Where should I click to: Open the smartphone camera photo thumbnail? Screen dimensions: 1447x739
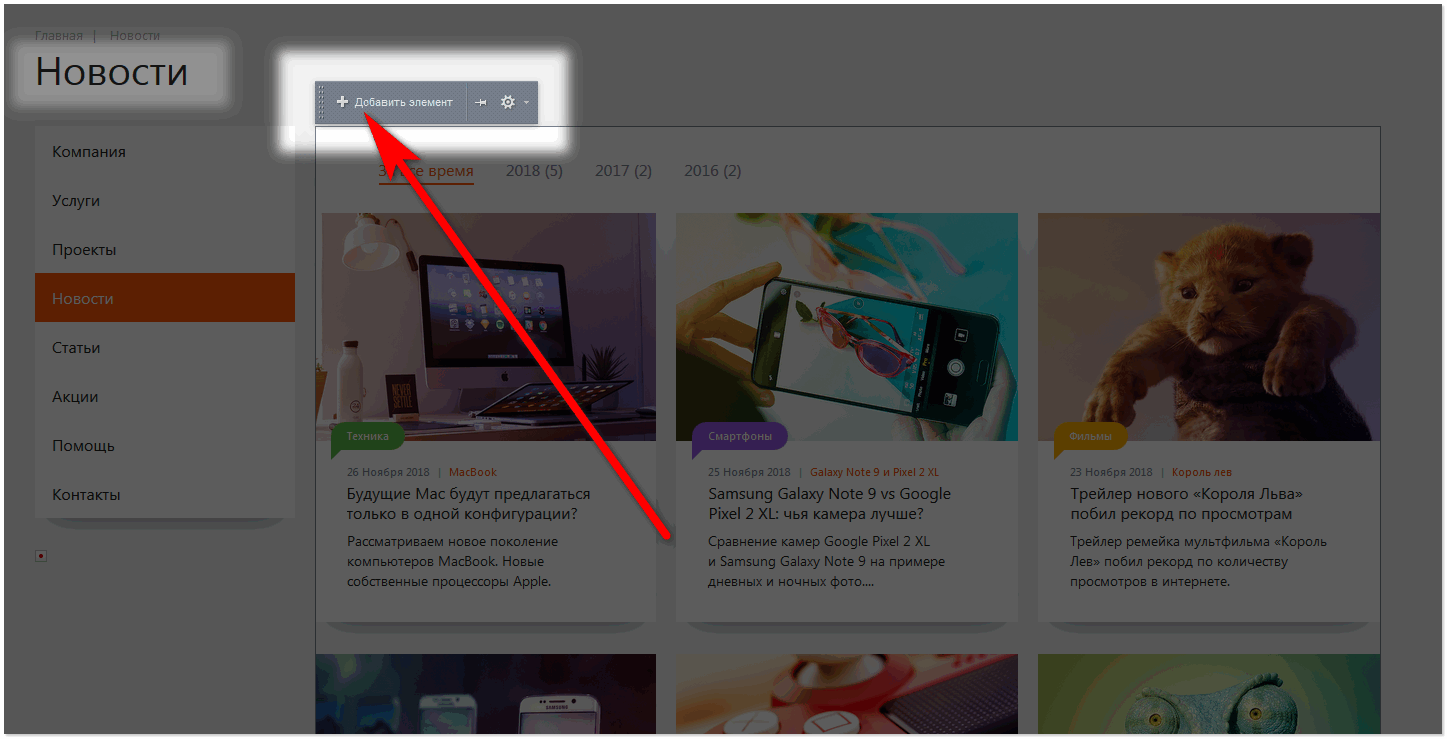(847, 326)
